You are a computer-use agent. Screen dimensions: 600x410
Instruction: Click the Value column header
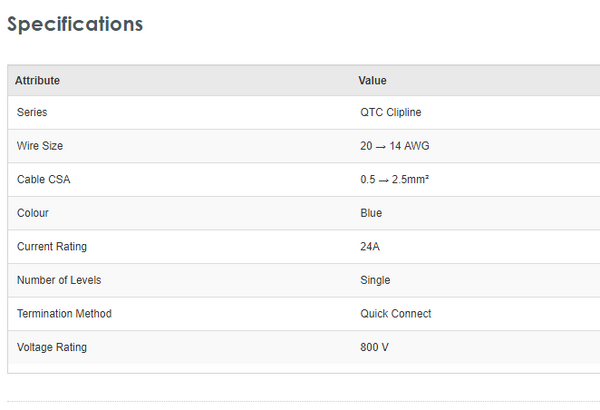coord(372,80)
